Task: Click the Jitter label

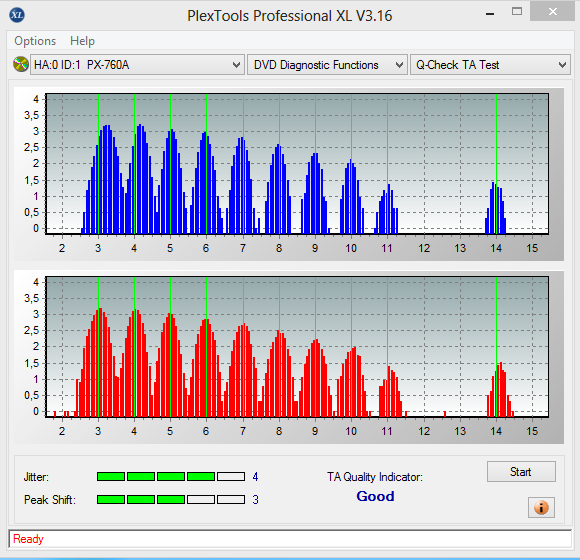Action: point(36,477)
